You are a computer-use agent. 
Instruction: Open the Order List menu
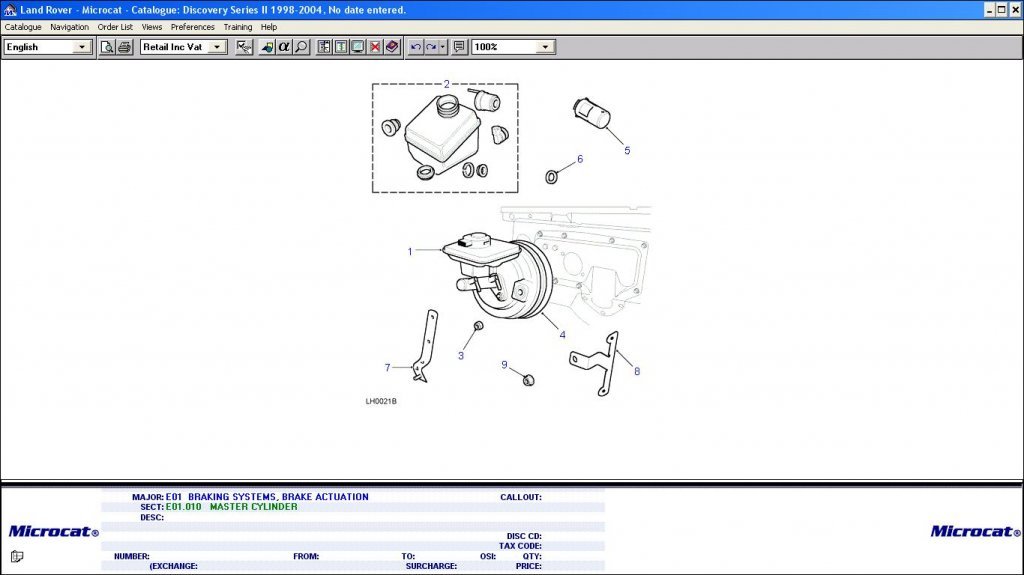click(115, 27)
